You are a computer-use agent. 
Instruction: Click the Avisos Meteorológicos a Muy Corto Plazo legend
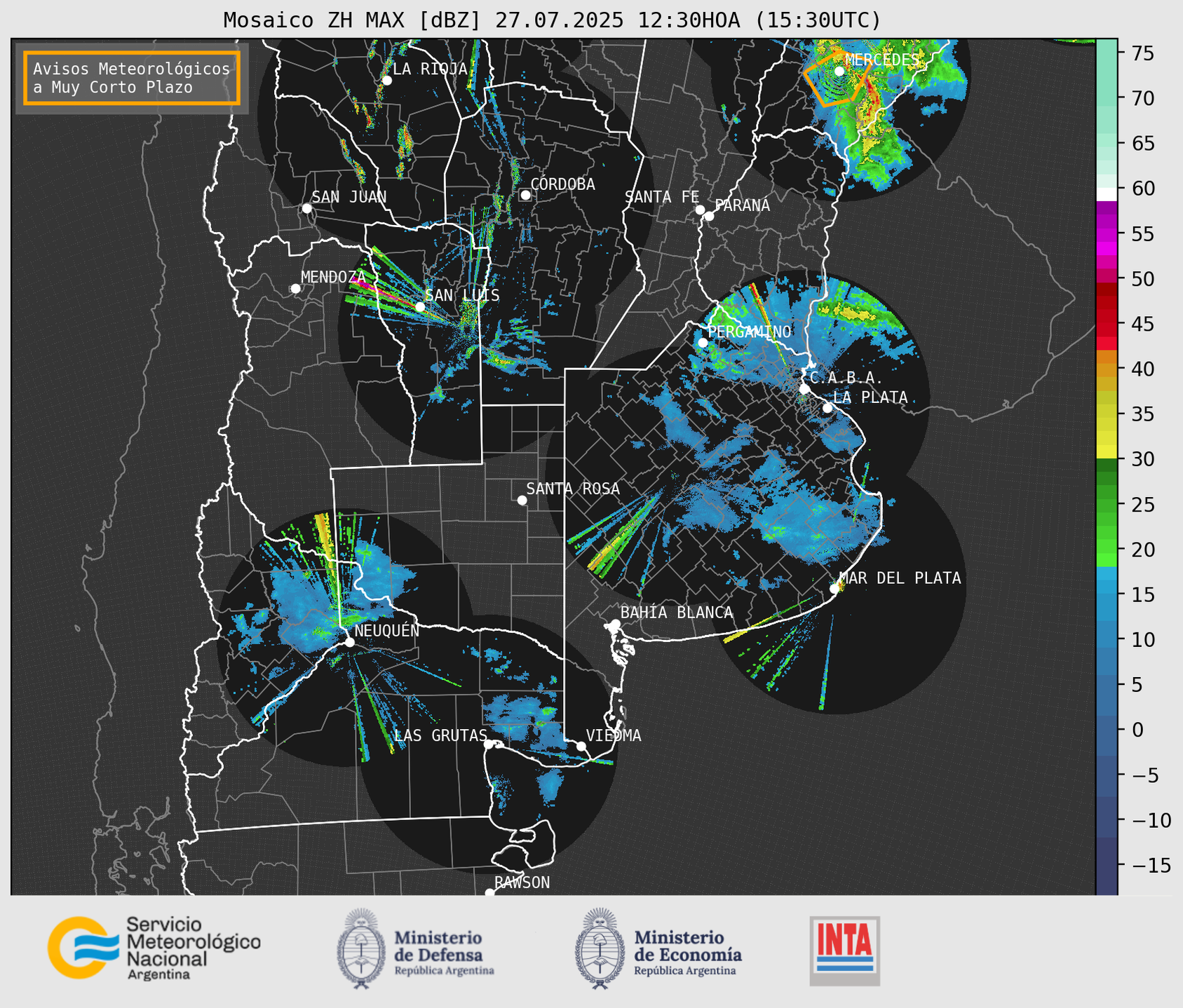pos(132,78)
